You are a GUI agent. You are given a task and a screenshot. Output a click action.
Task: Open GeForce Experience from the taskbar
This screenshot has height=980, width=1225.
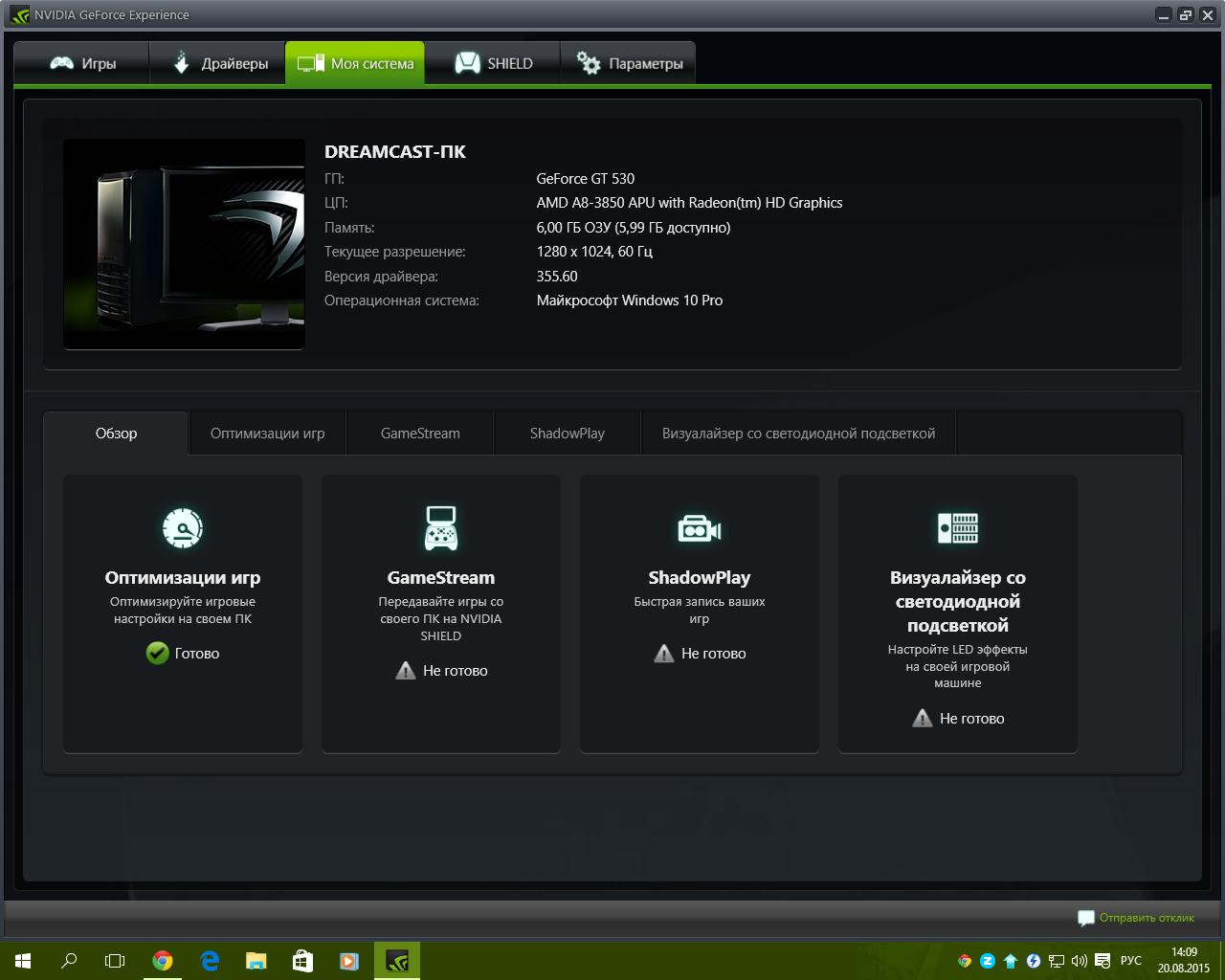point(397,961)
